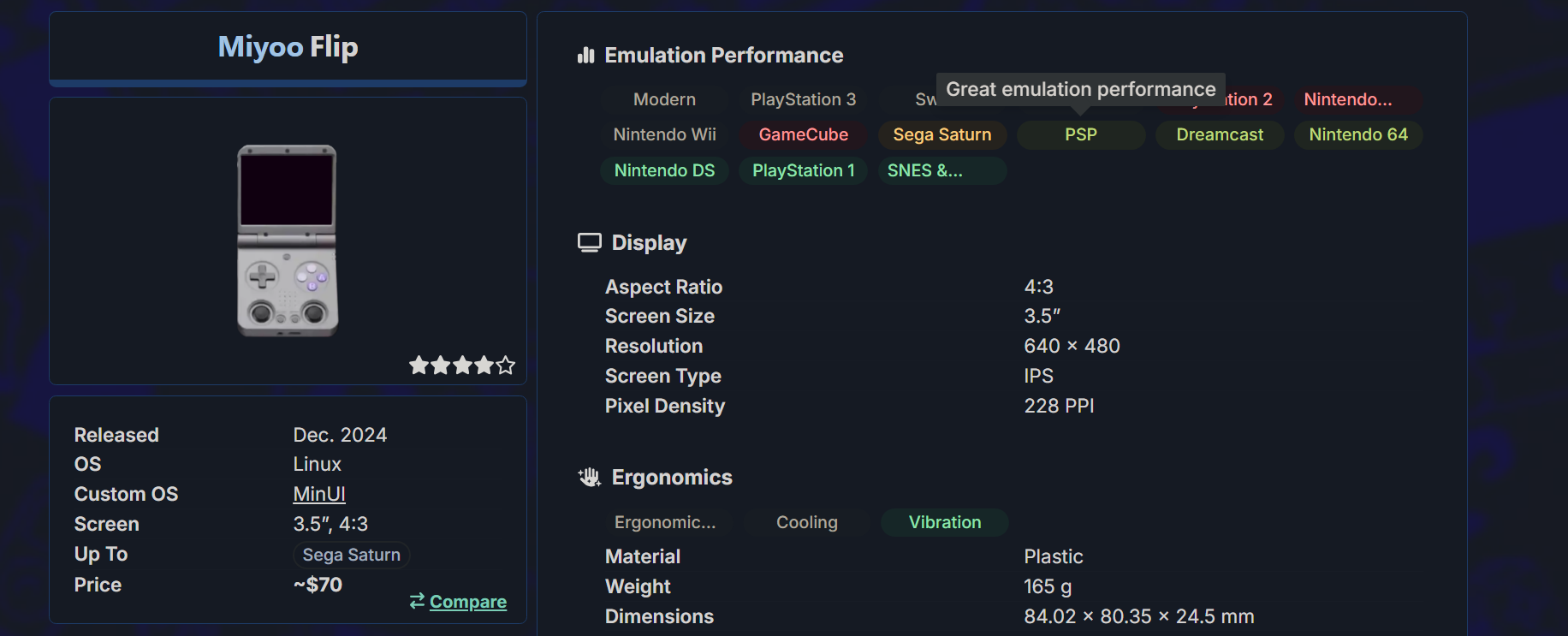Click the Sega Saturn emulation performance tag

pyautogui.click(x=941, y=134)
